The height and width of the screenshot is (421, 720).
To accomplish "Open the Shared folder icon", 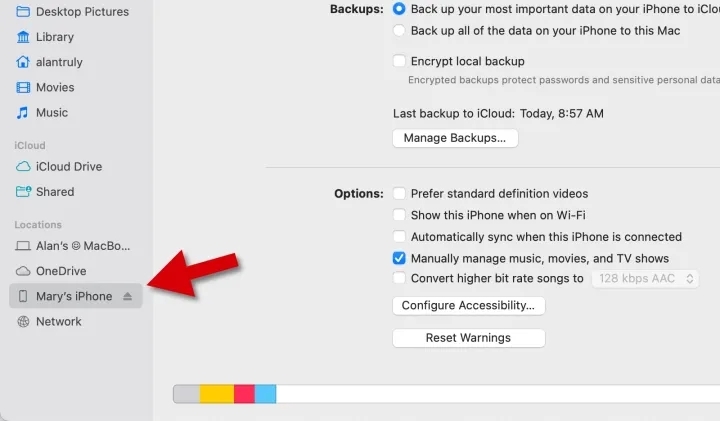I will pyautogui.click(x=23, y=191).
